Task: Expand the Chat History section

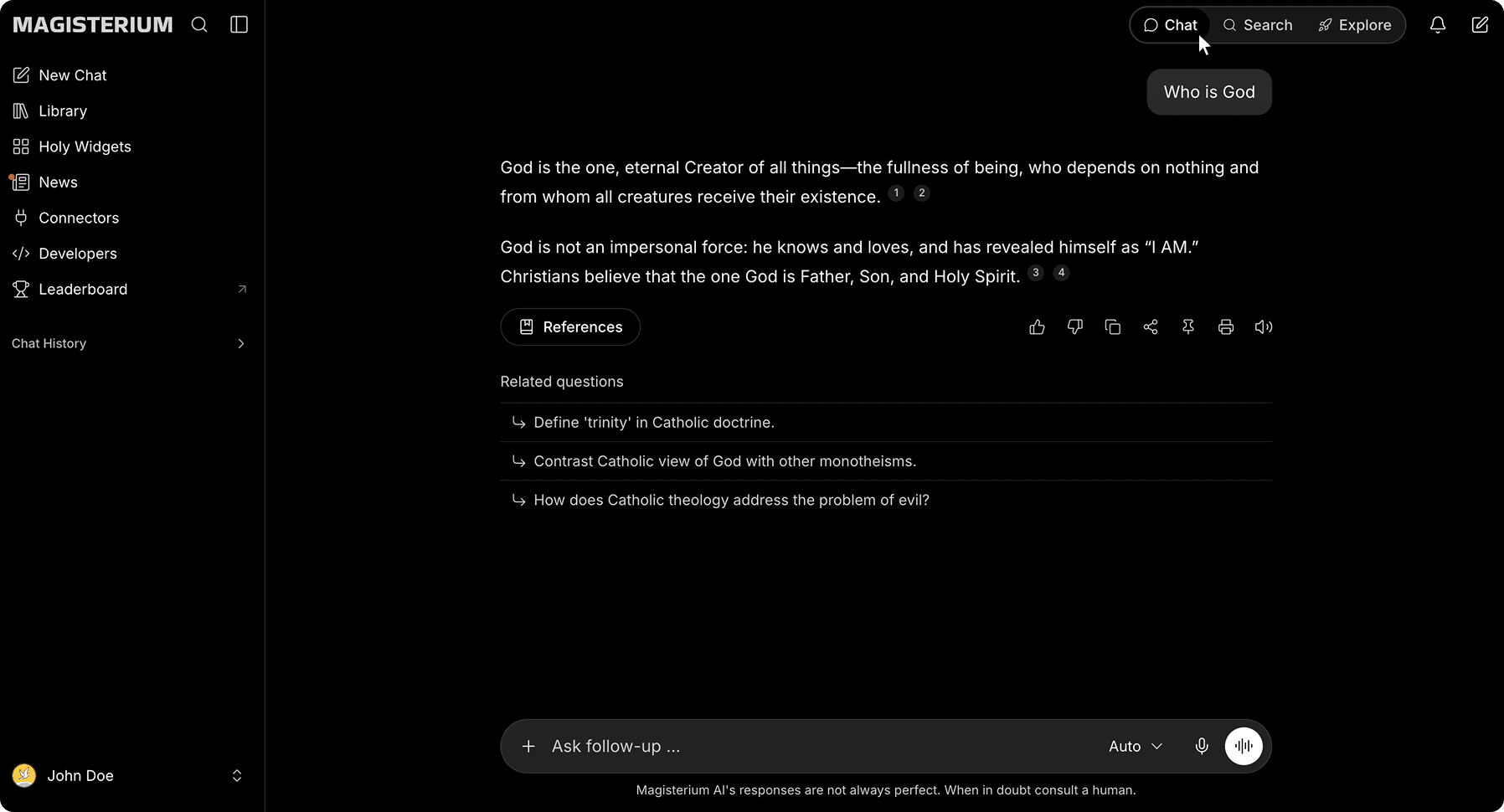Action: 128,344
